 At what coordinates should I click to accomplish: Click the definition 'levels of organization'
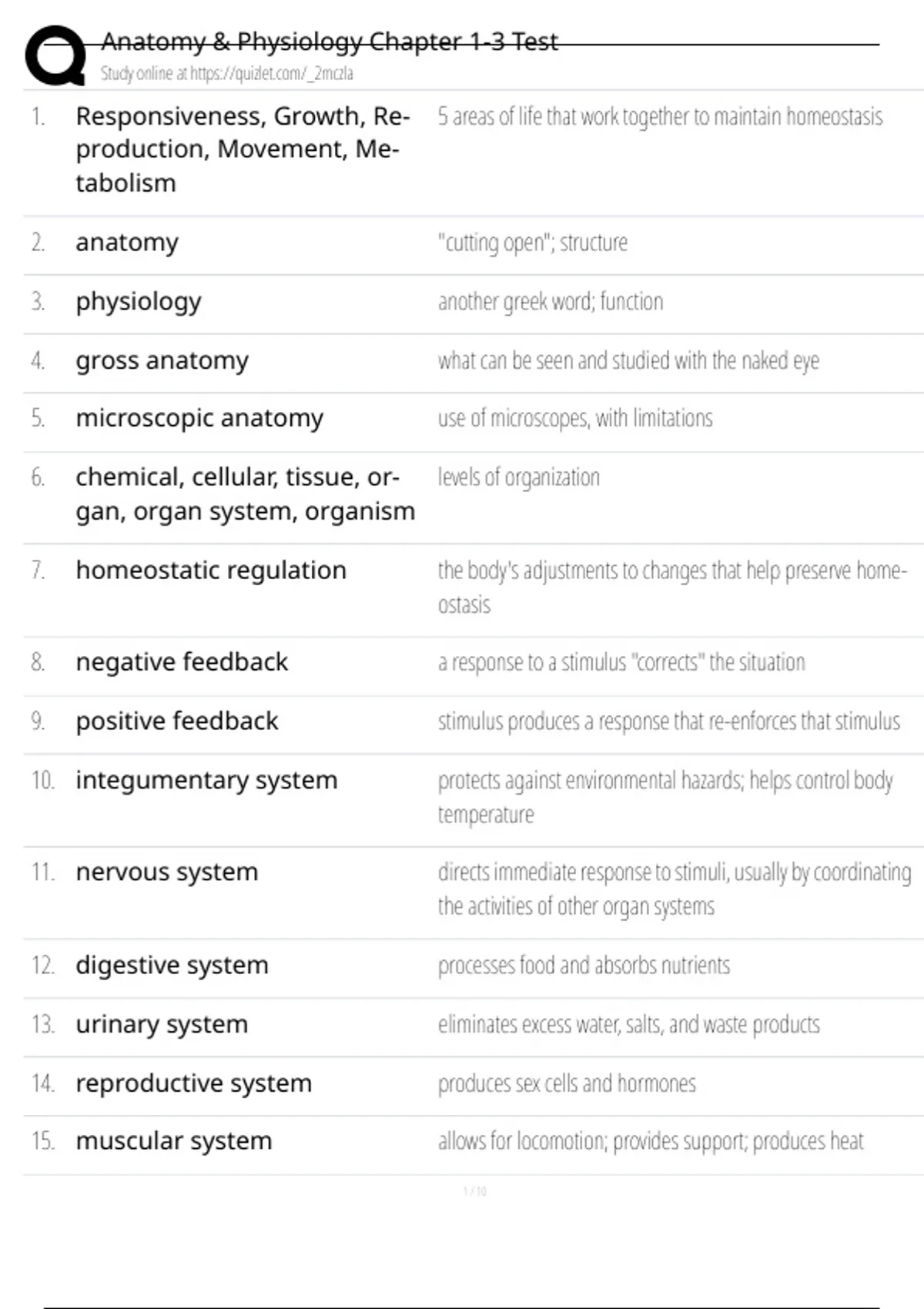(x=518, y=477)
